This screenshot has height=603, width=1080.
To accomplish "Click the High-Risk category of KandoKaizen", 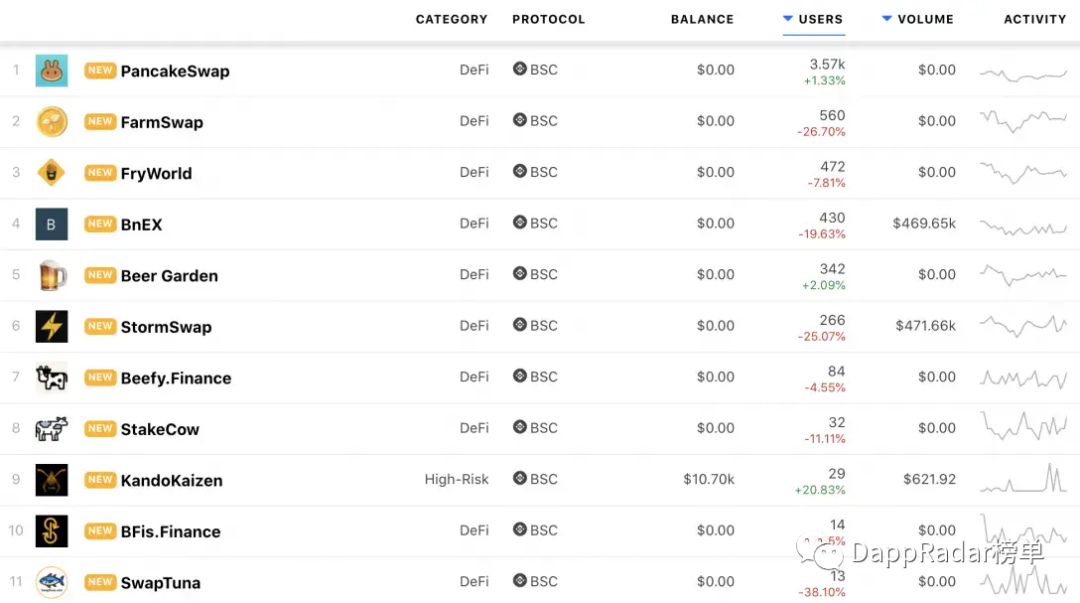I will coord(456,479).
